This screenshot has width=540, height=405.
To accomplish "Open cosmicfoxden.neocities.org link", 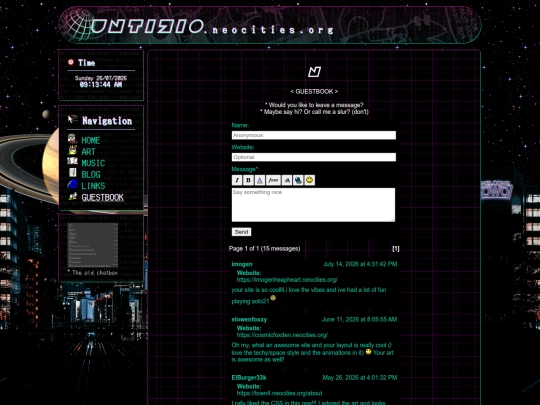I will point(282,335).
